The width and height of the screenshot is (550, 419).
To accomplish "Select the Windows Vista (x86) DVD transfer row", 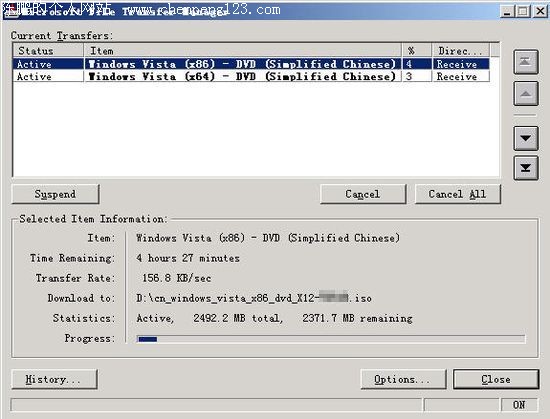I will (251, 64).
